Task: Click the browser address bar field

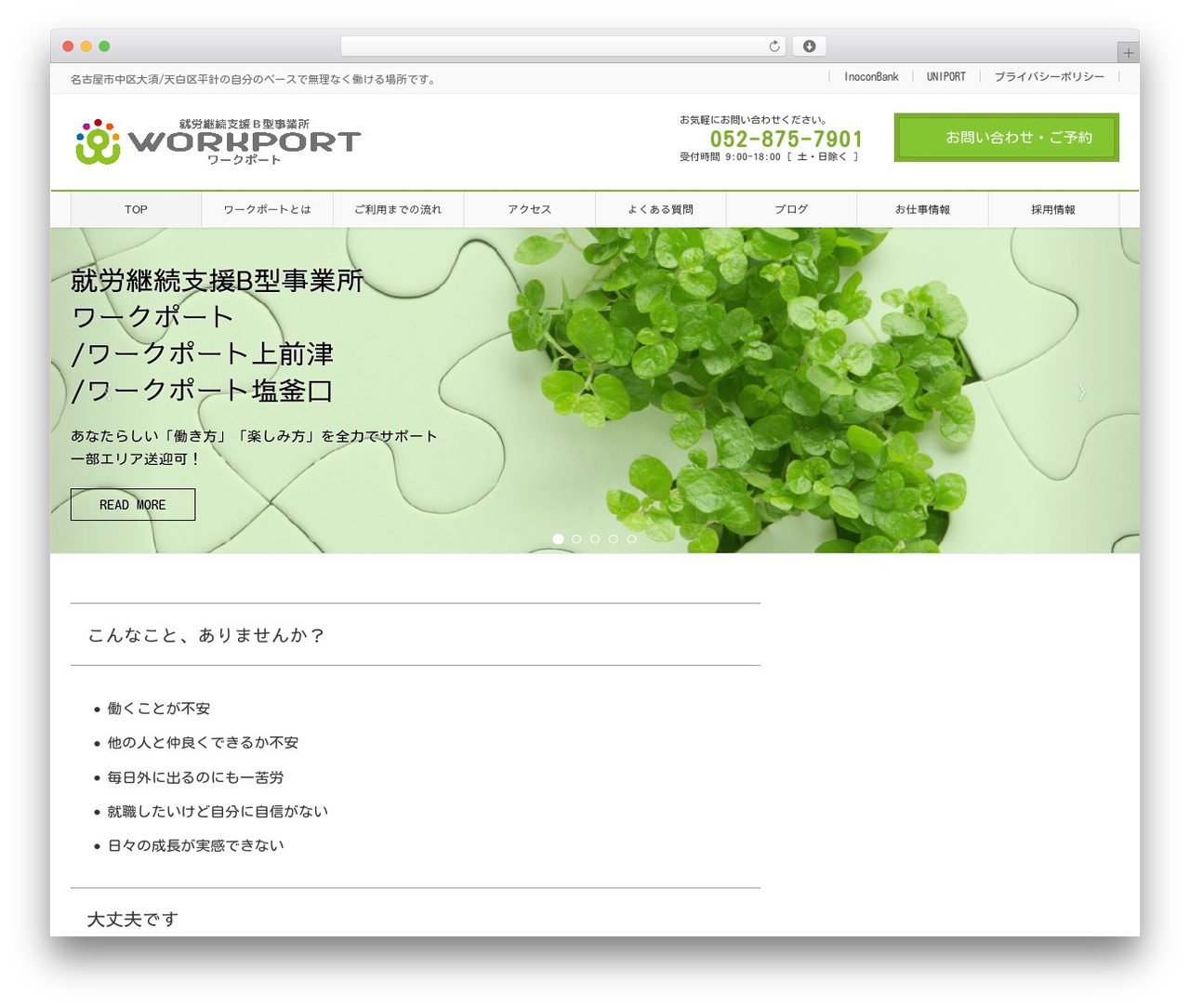Action: [x=563, y=46]
